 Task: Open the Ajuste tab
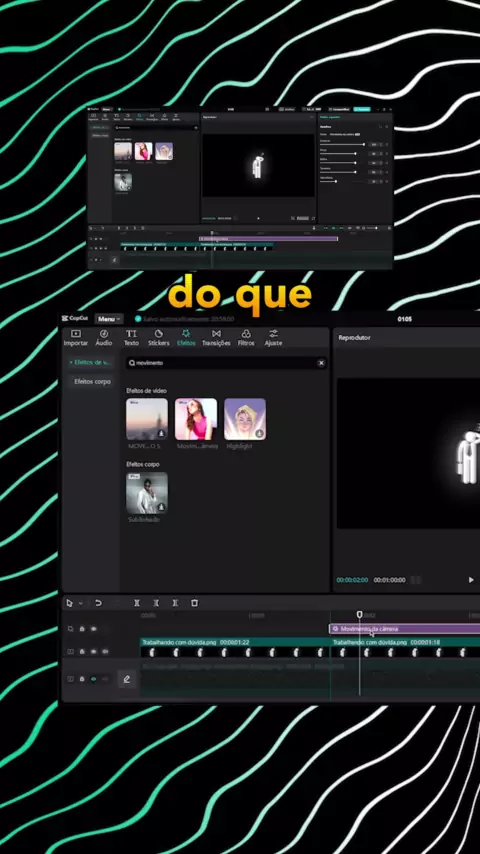pos(274,338)
